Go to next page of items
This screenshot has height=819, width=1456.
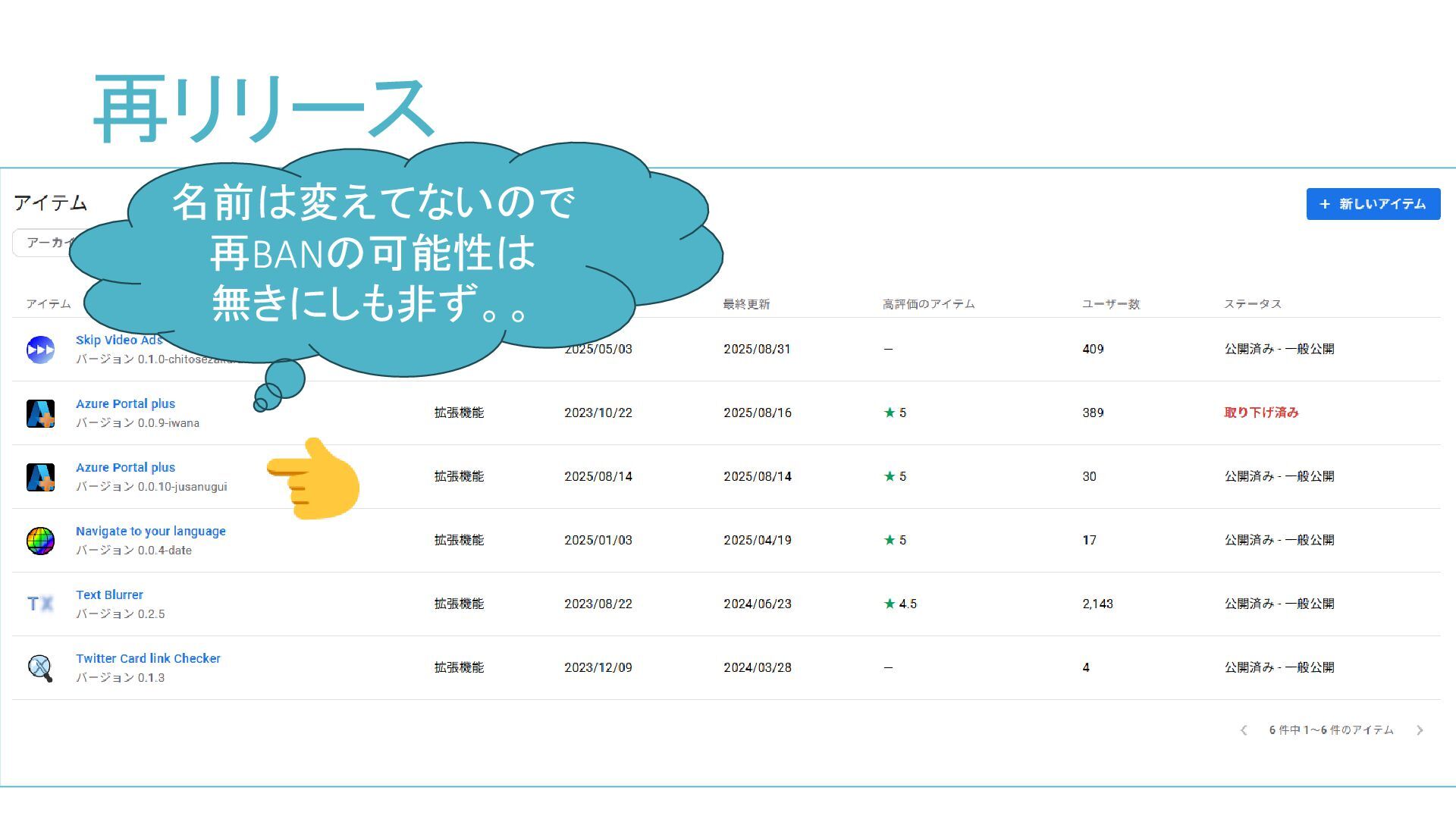(x=1420, y=730)
